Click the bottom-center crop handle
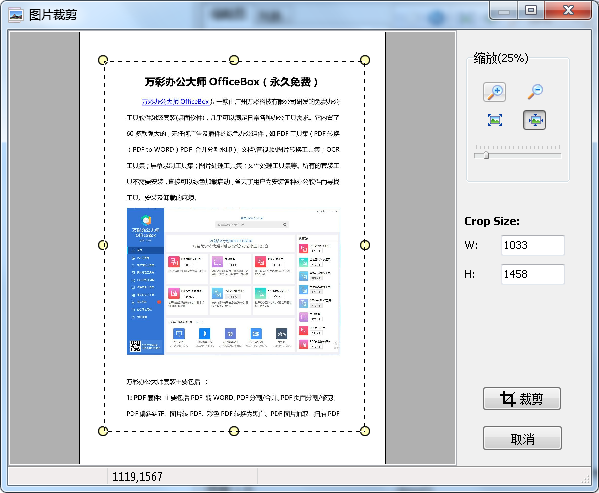Screen dimensions: 599x493 pyautogui.click(x=234, y=431)
